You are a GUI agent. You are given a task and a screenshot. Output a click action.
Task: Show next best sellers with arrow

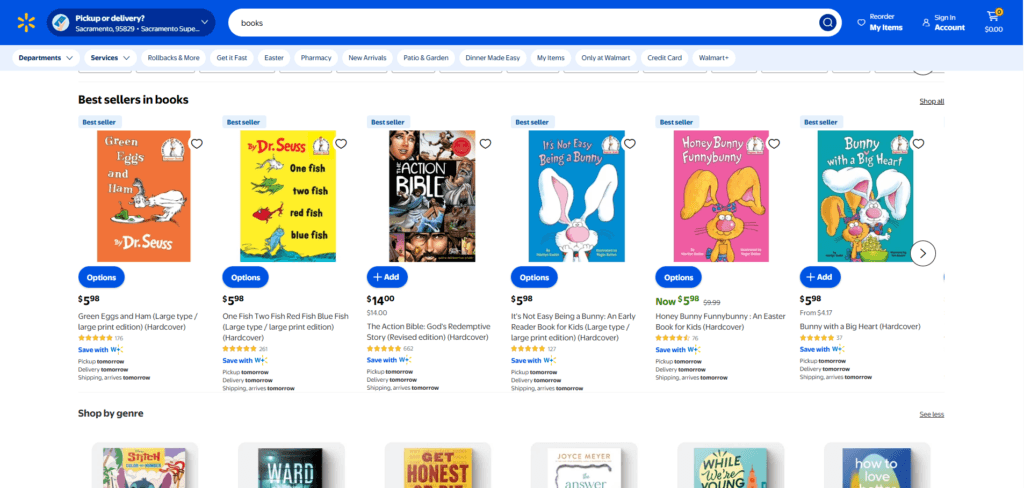tap(923, 253)
